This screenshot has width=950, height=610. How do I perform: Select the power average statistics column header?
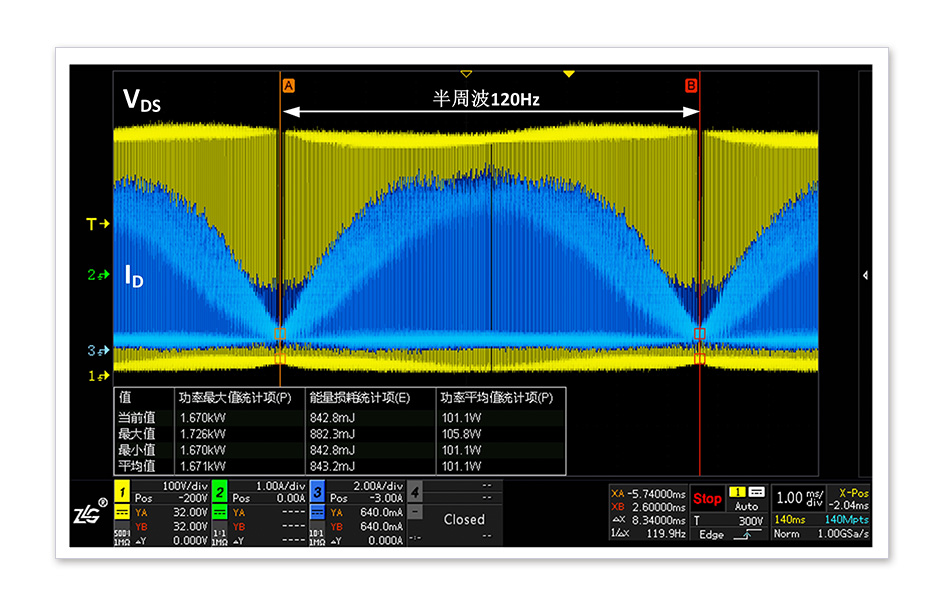click(x=496, y=397)
